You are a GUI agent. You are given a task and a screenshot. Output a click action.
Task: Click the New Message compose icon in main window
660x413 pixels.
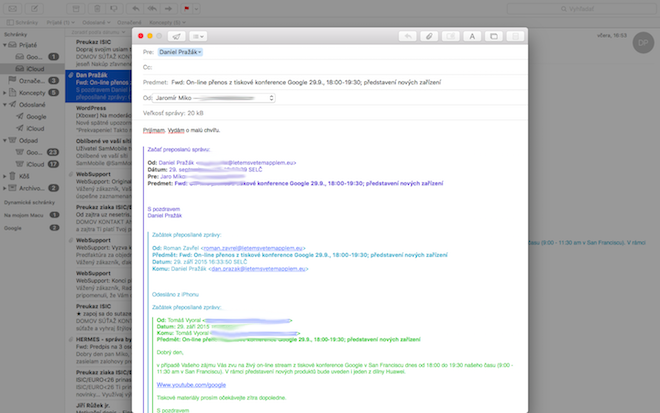point(34,8)
